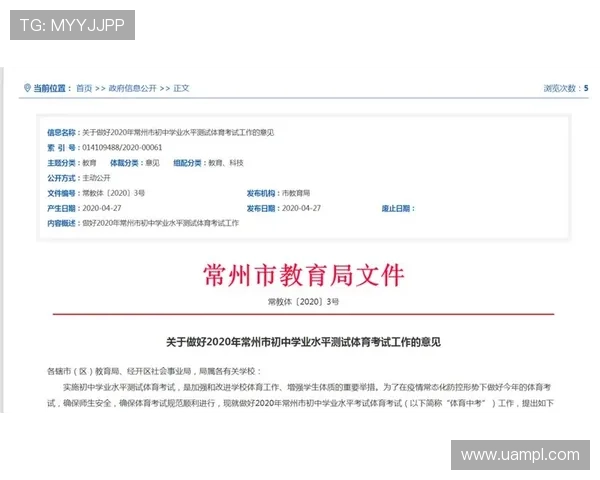Click the 发布机构 value 市教育局

(296, 193)
